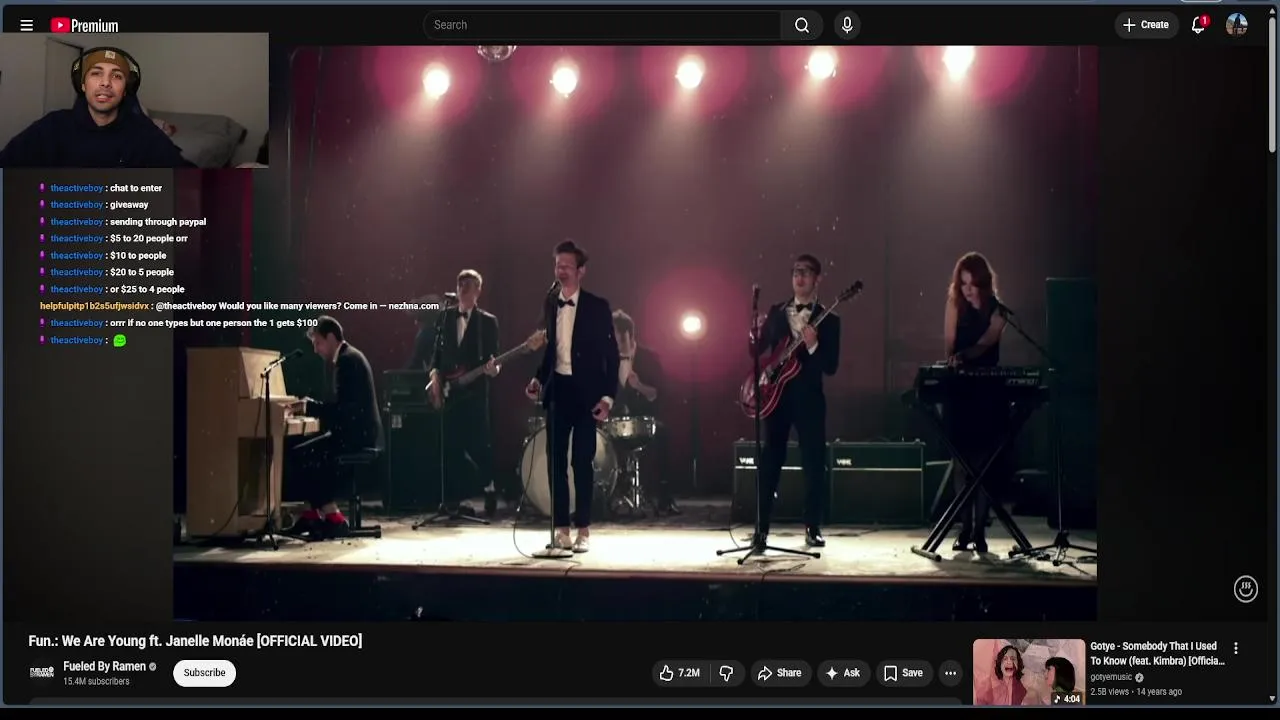1280x720 pixels.
Task: Dislike the video with thumbs-down
Action: 726,673
